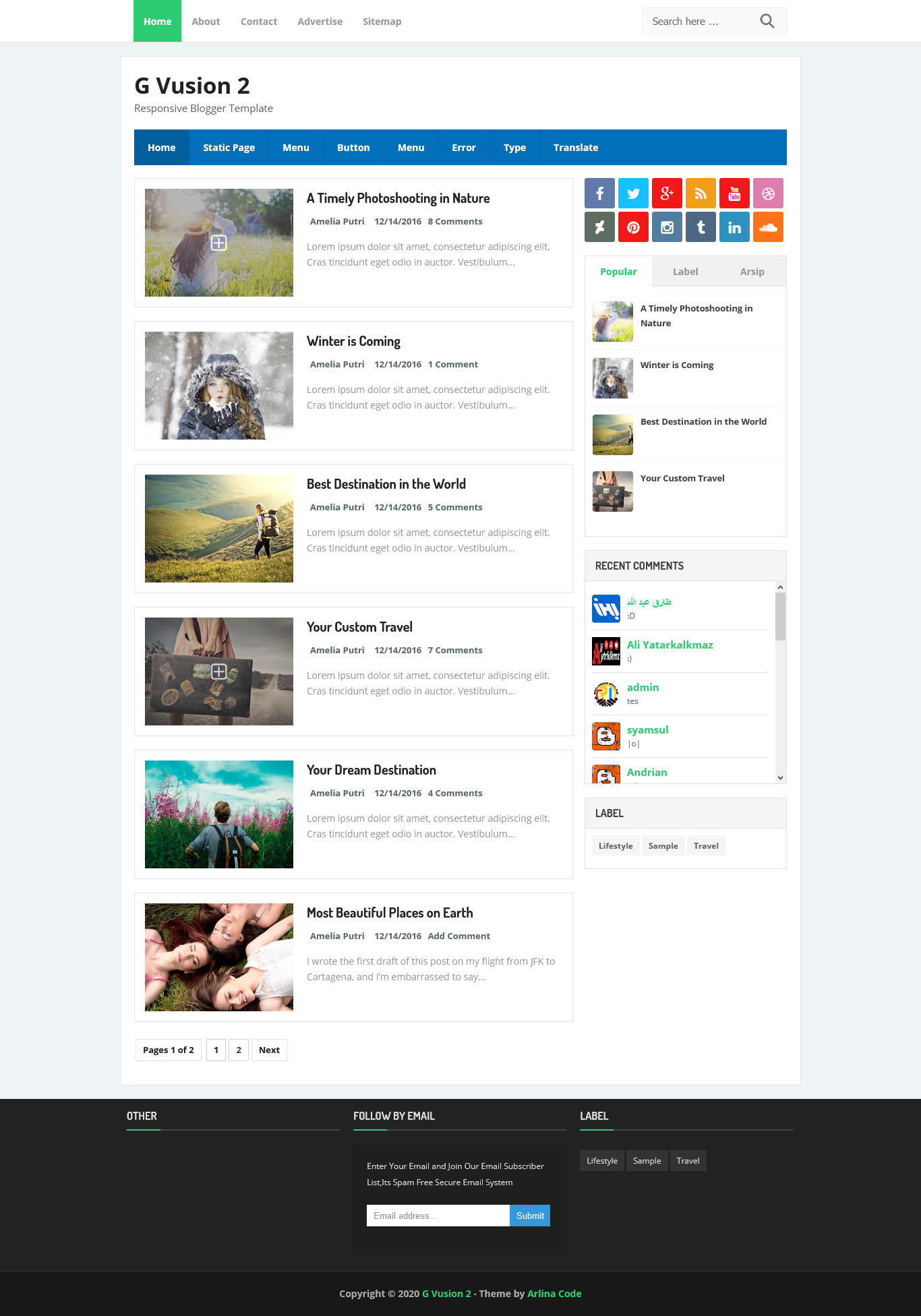Viewport: 921px width, 1316px height.
Task: Open the LinkedIn social icon
Action: click(x=734, y=227)
